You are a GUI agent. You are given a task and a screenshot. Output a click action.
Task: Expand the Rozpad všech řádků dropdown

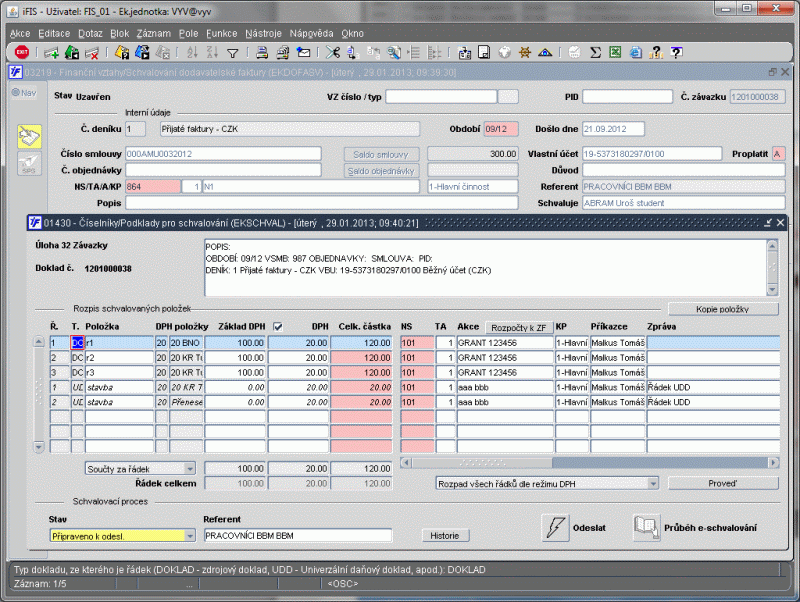click(547, 483)
